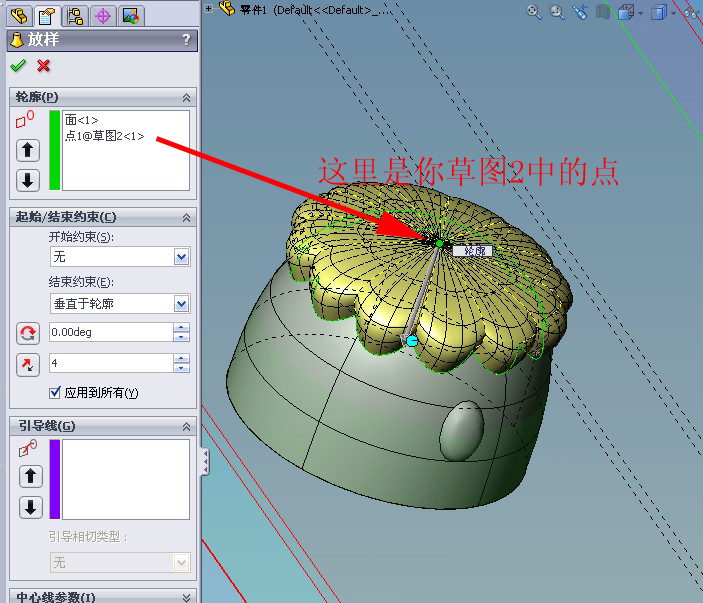Increase the tangent length value
Viewport: 703px width, 603px height.
[181, 359]
